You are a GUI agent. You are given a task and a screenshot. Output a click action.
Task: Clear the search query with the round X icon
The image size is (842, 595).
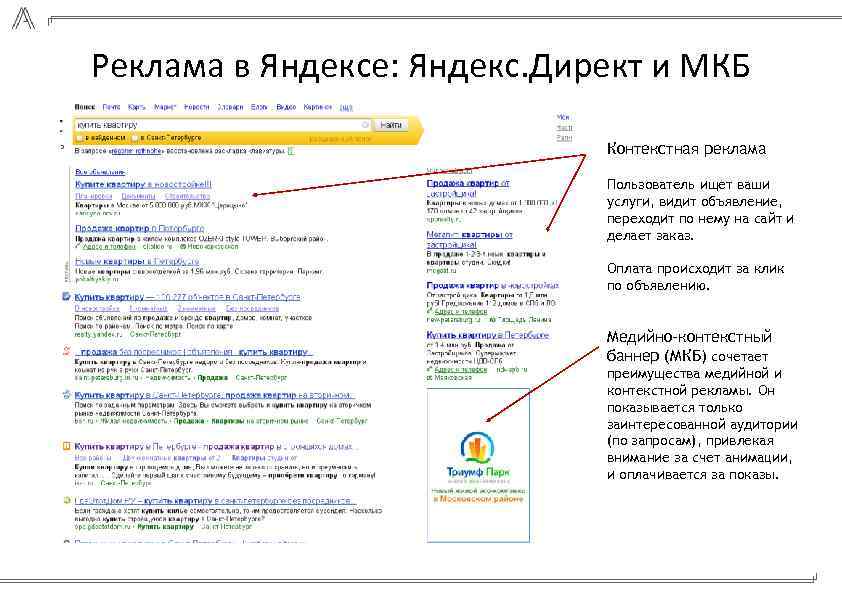(x=365, y=125)
